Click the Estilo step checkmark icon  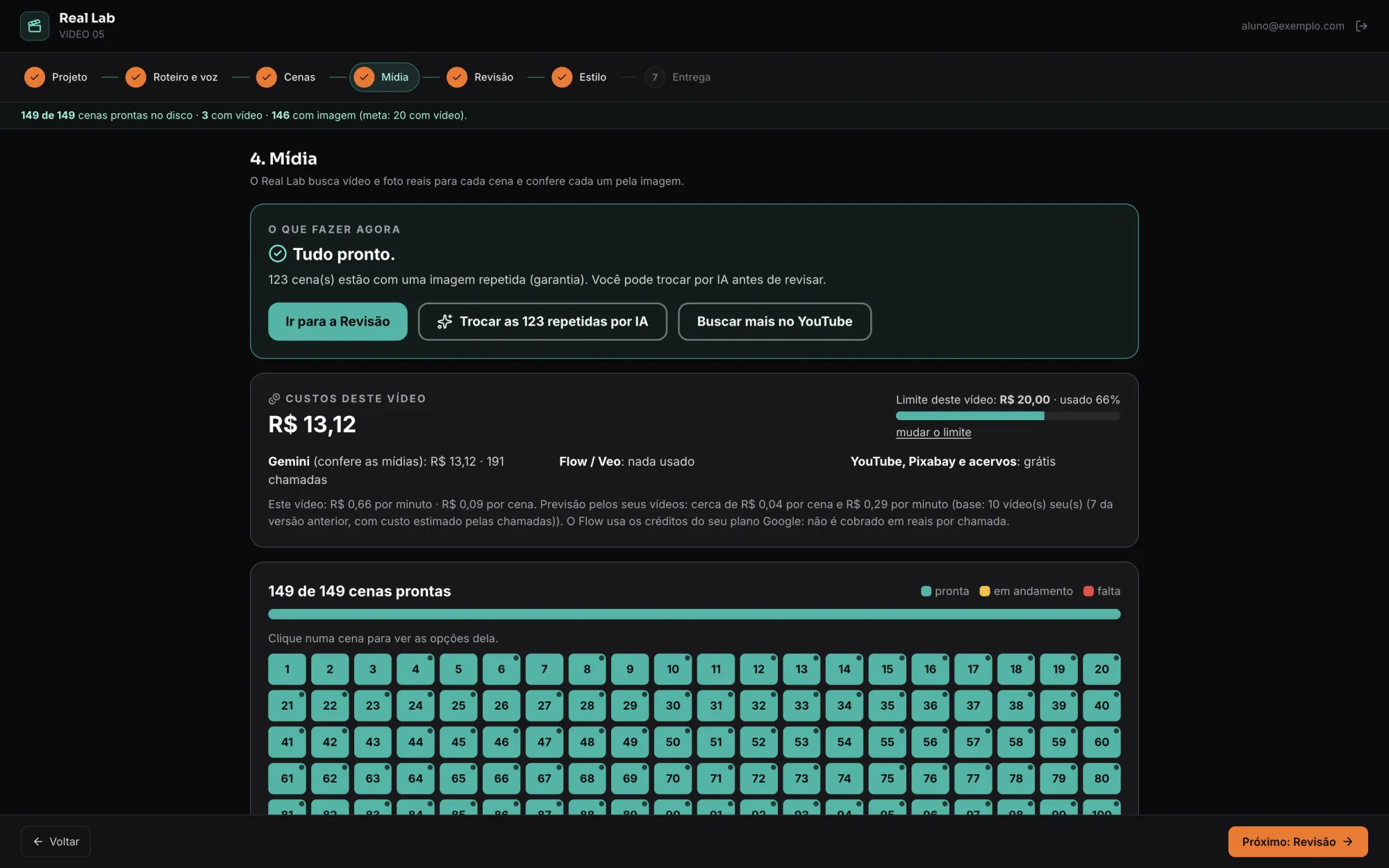[562, 77]
